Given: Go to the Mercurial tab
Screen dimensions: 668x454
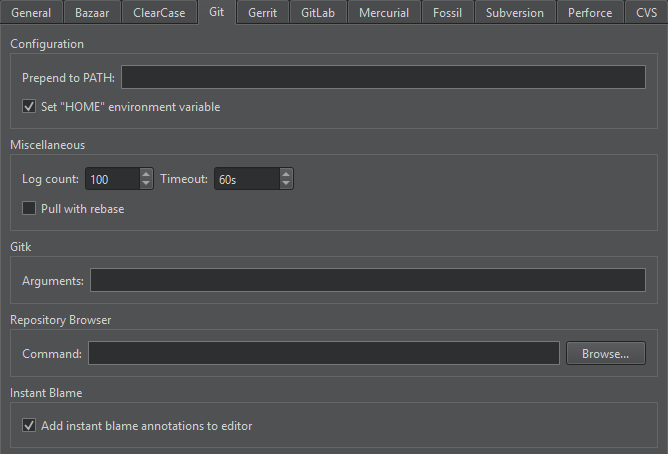Looking at the screenshot, I should click(x=384, y=13).
